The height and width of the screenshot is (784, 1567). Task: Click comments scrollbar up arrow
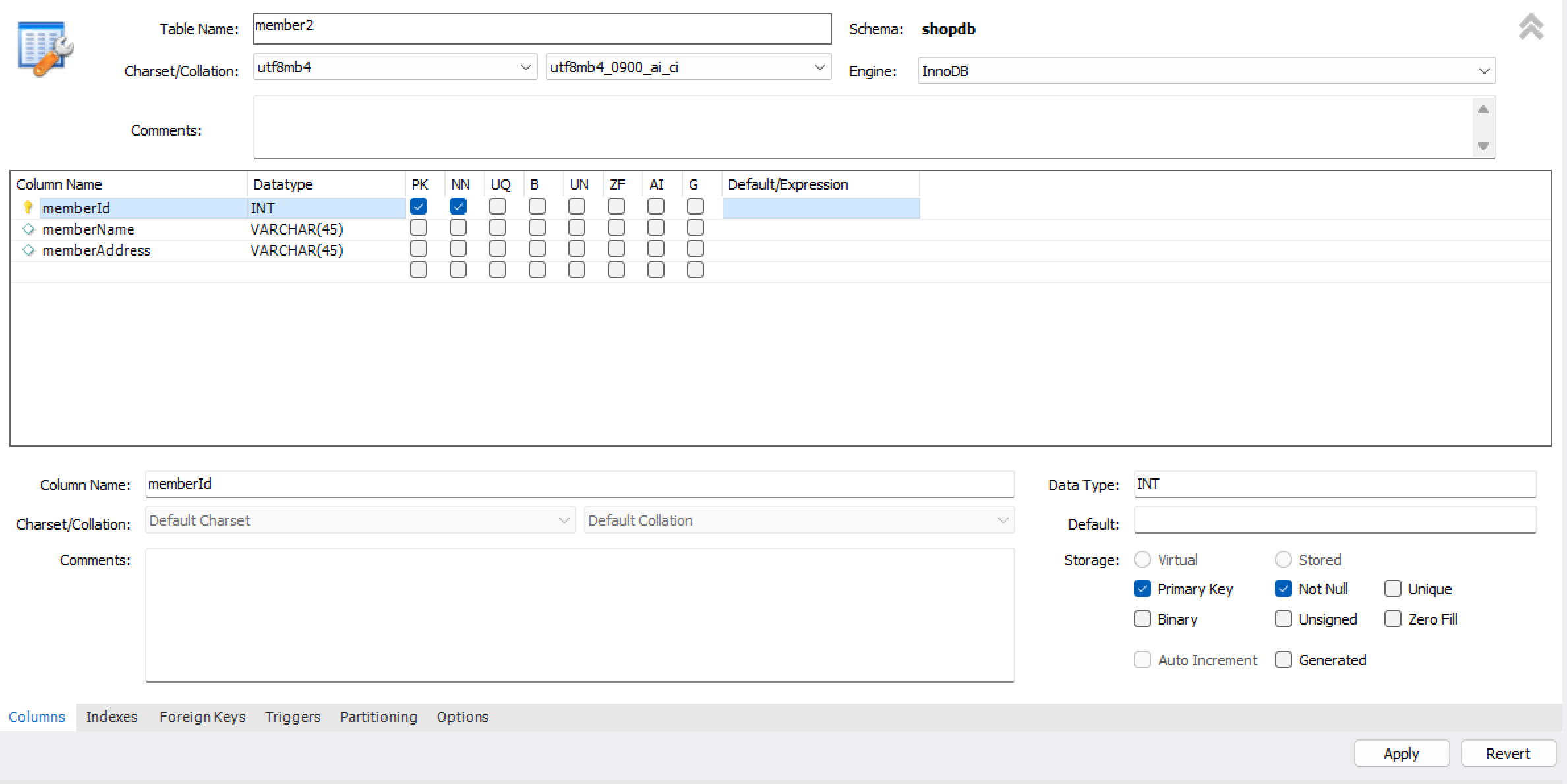click(x=1483, y=109)
